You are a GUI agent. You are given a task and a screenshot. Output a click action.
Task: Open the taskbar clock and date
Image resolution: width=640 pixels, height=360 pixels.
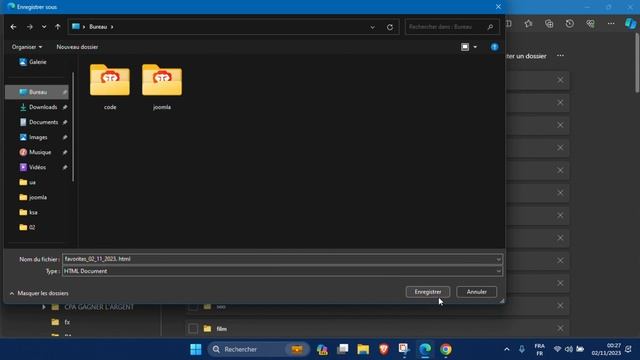pyautogui.click(x=606, y=349)
